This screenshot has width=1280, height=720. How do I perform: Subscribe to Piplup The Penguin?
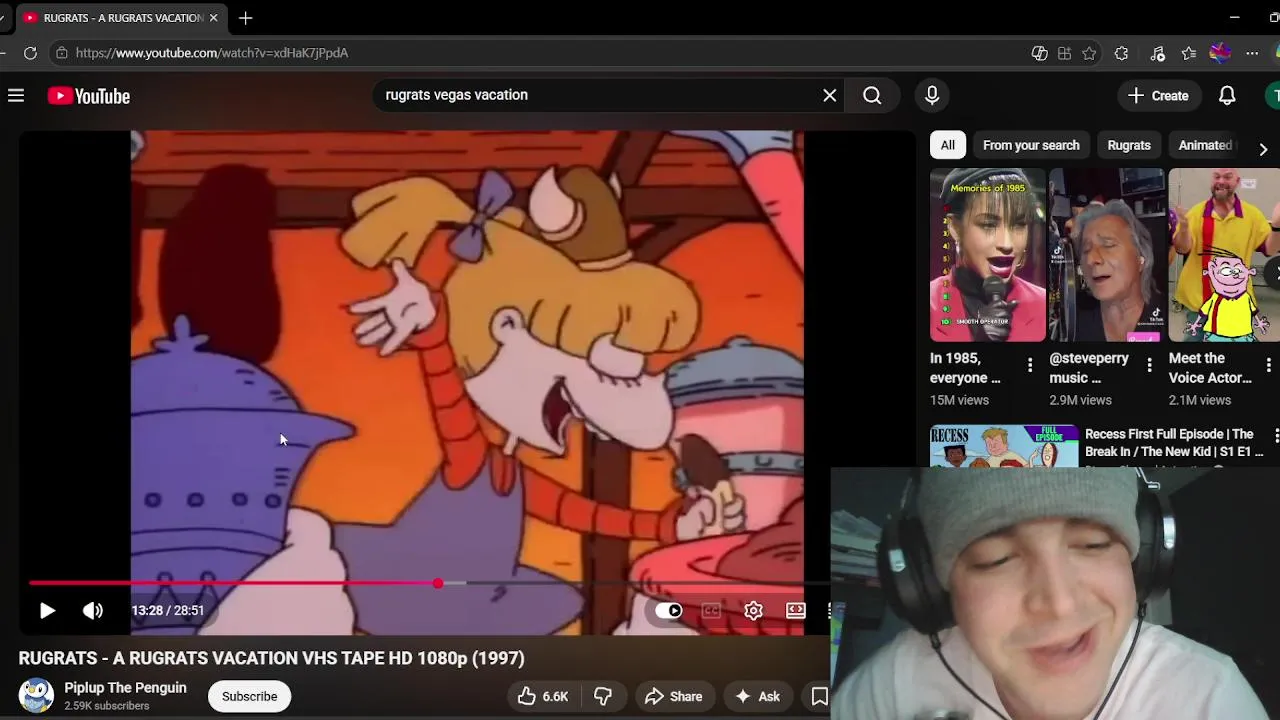(249, 696)
